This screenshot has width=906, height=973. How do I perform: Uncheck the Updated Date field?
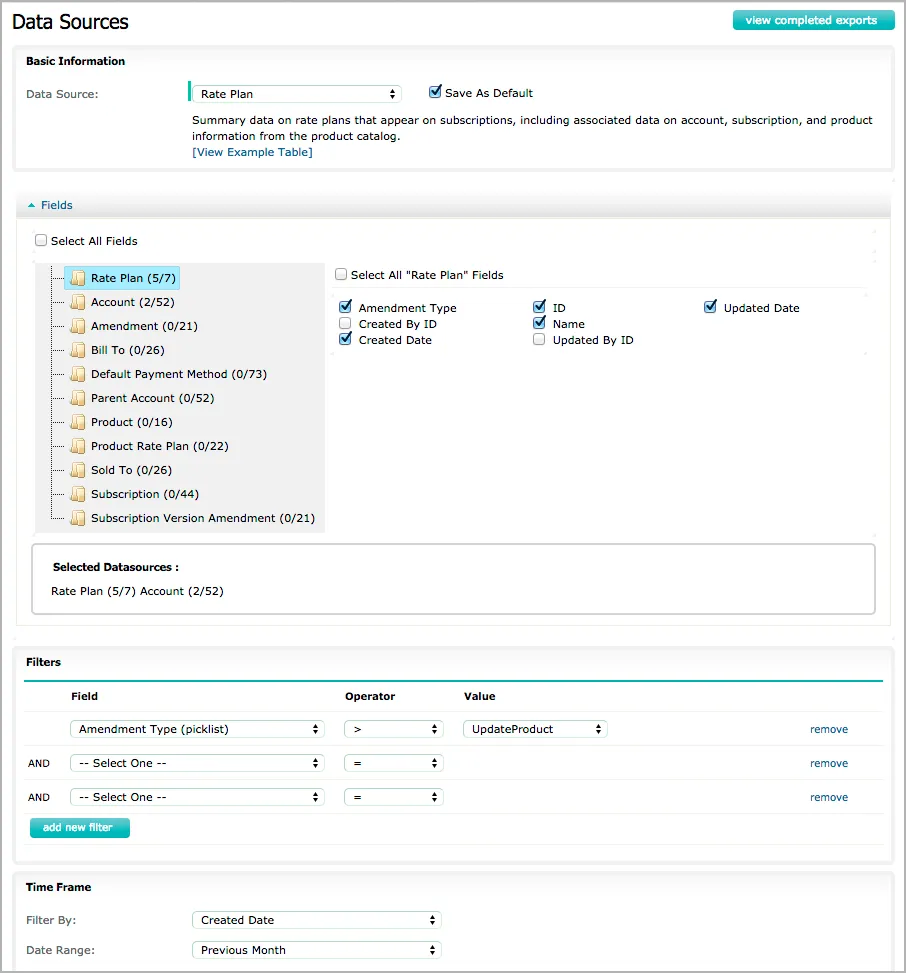[x=711, y=307]
